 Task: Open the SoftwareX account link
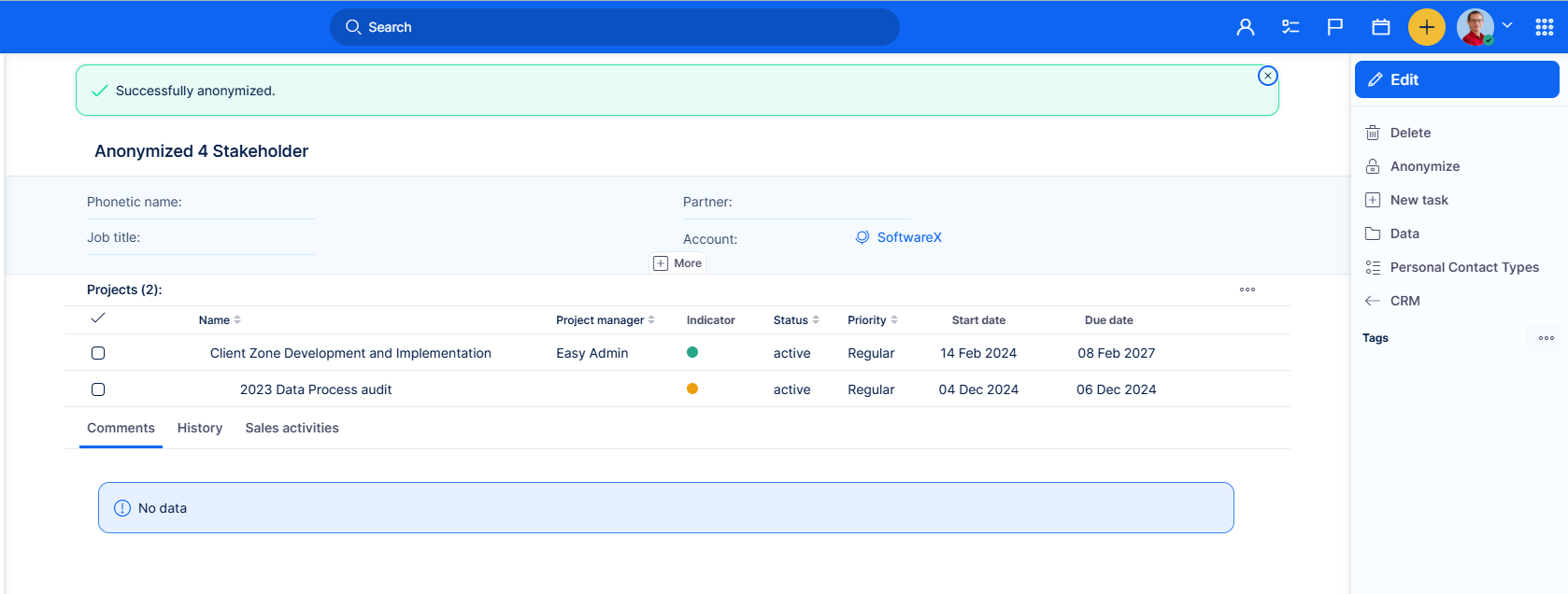[908, 237]
